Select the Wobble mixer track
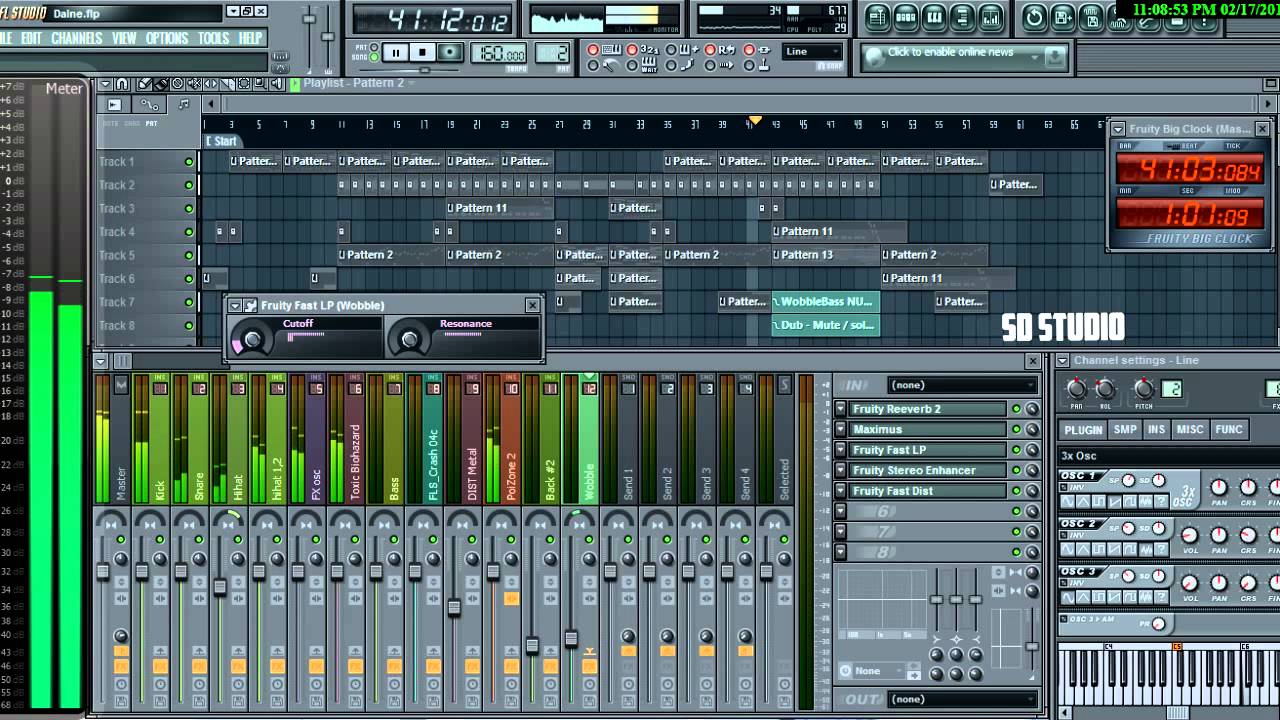The width and height of the screenshot is (1280, 720). click(590, 440)
